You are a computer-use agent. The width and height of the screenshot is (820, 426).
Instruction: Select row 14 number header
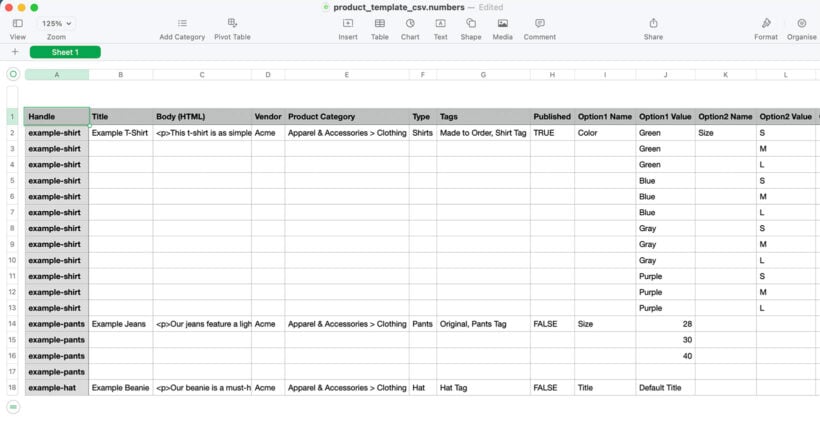12,324
